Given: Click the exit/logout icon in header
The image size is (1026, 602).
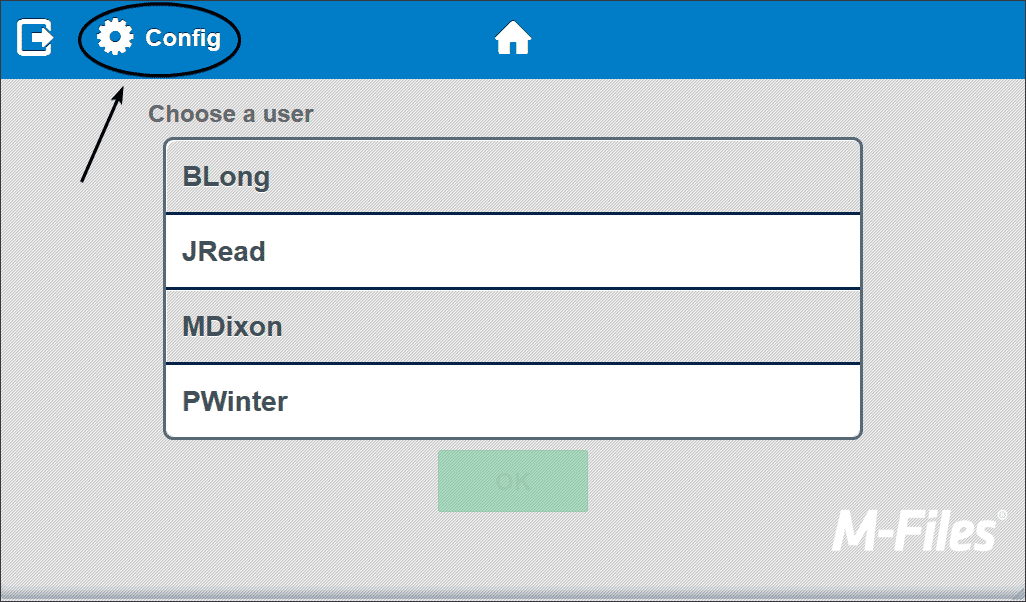Looking at the screenshot, I should 35,38.
